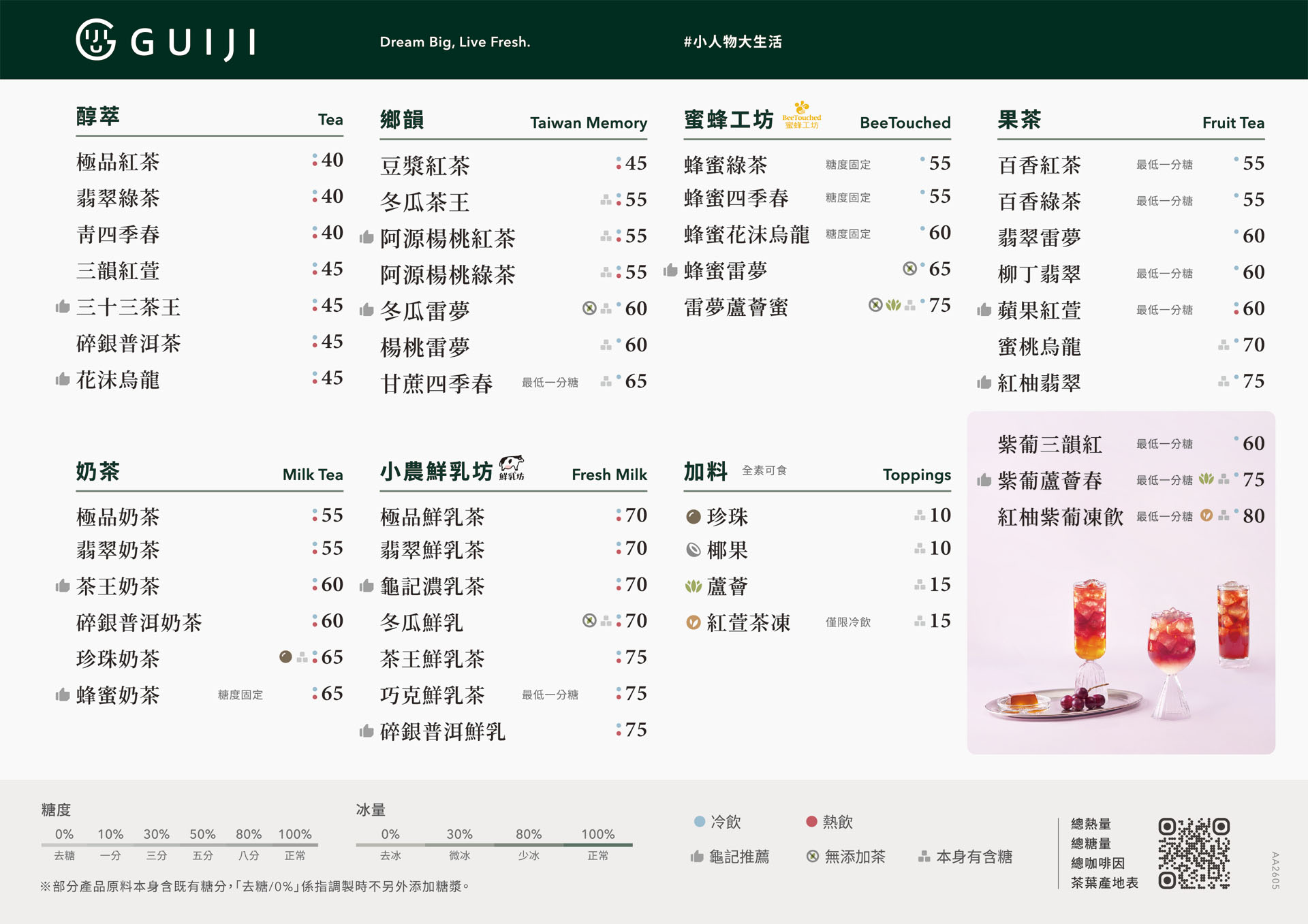Click the aloe icon in the 雷夢蘆薈蜜 row
This screenshot has height=924, width=1308.
tap(893, 304)
